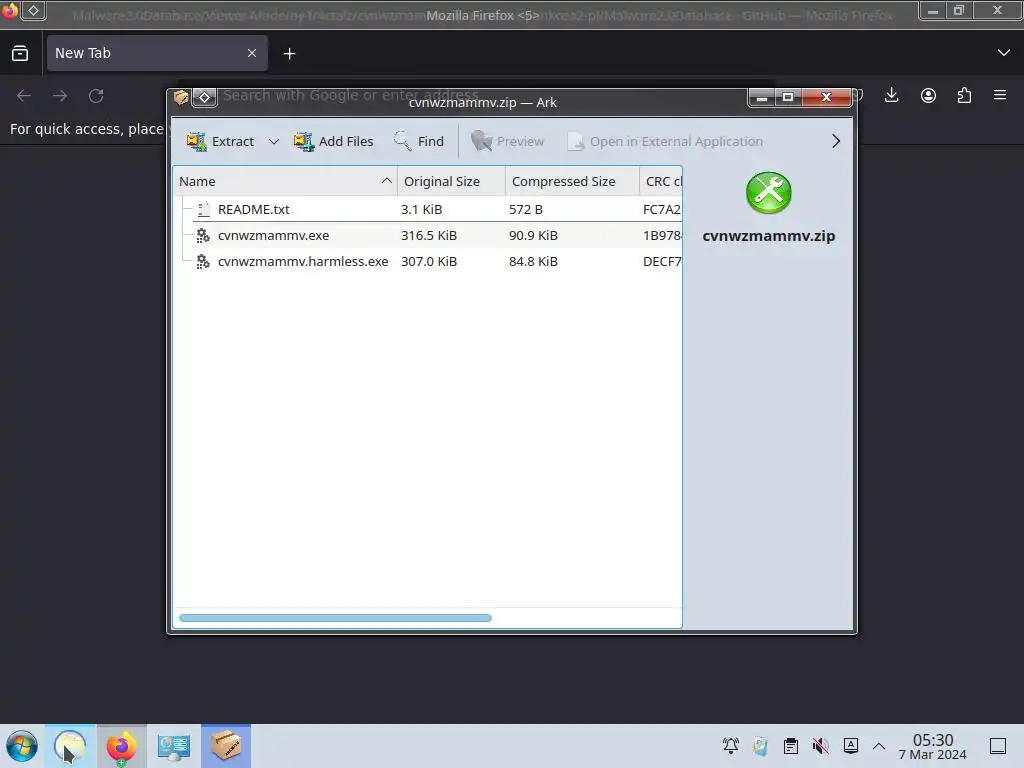Click the cvnwzmammv.harmless.exe executable icon

pyautogui.click(x=203, y=261)
